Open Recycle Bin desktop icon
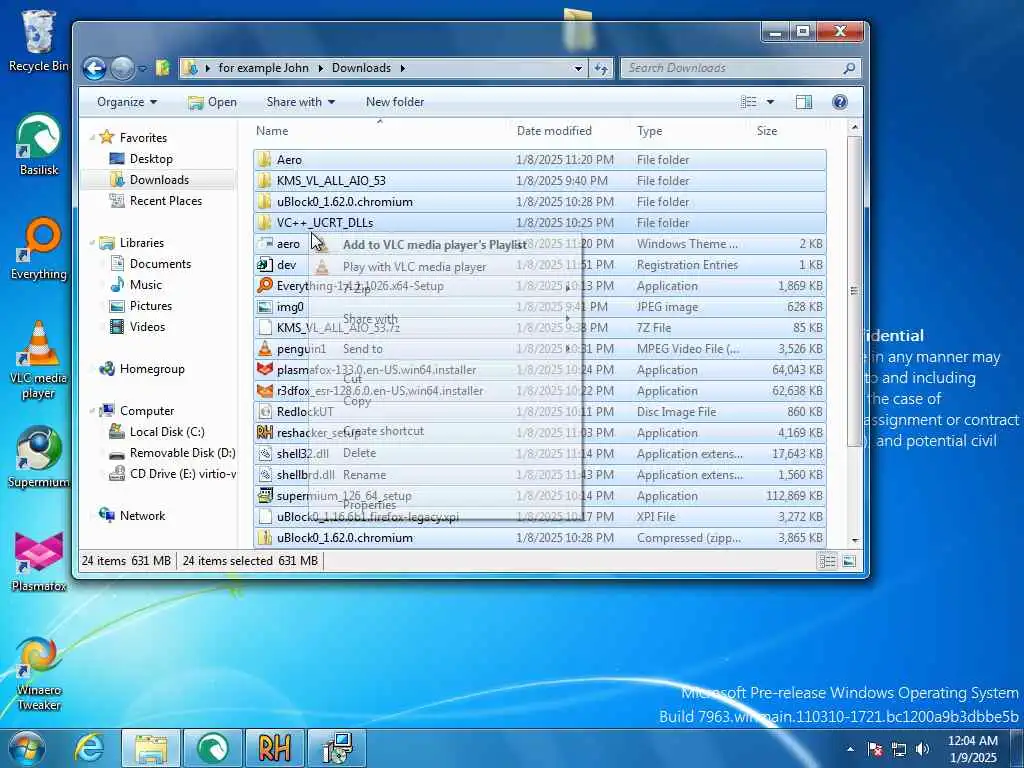Image resolution: width=1024 pixels, height=768 pixels. coord(39,39)
